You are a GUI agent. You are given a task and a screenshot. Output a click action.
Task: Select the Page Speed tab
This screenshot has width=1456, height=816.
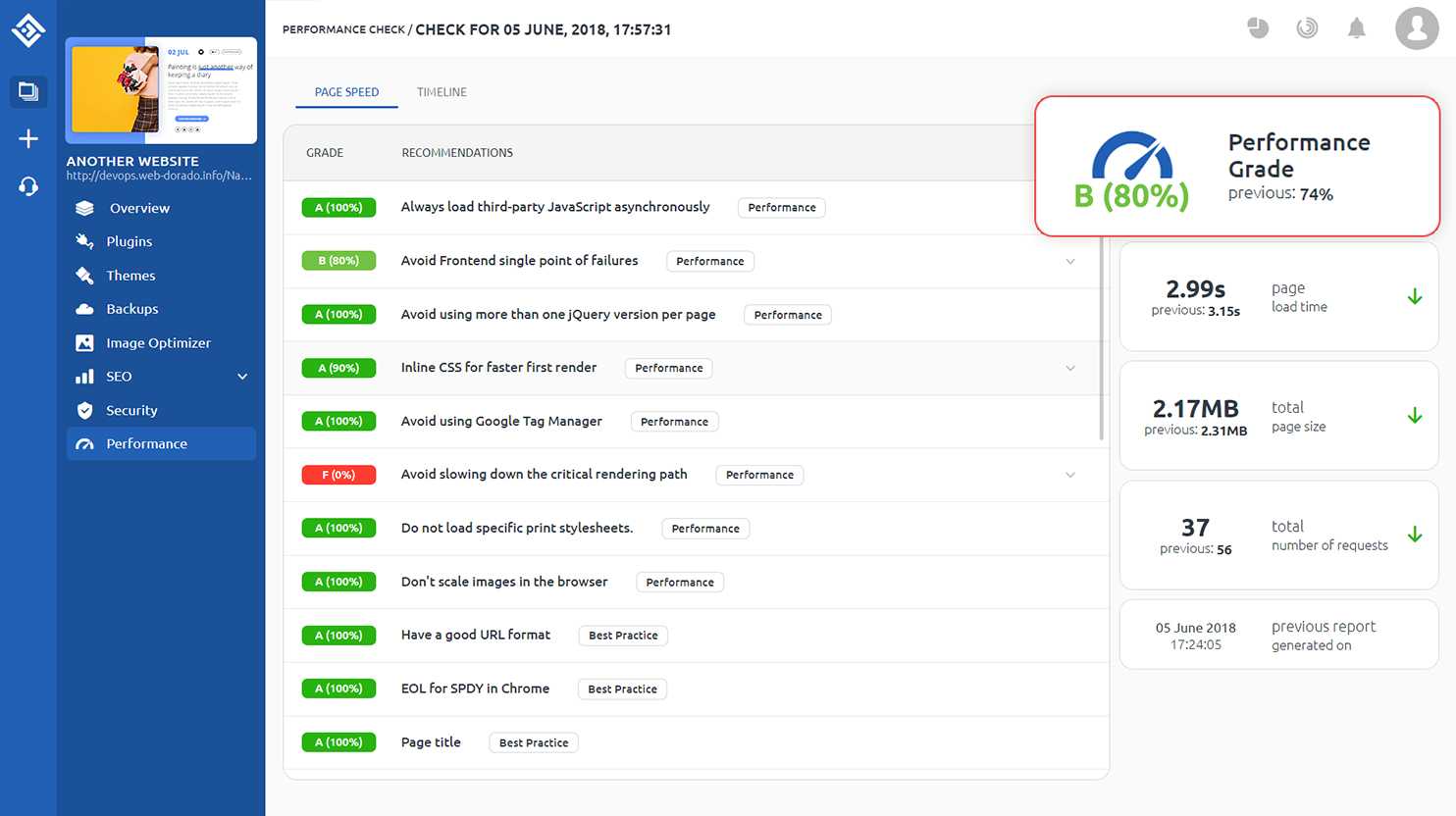[x=346, y=92]
